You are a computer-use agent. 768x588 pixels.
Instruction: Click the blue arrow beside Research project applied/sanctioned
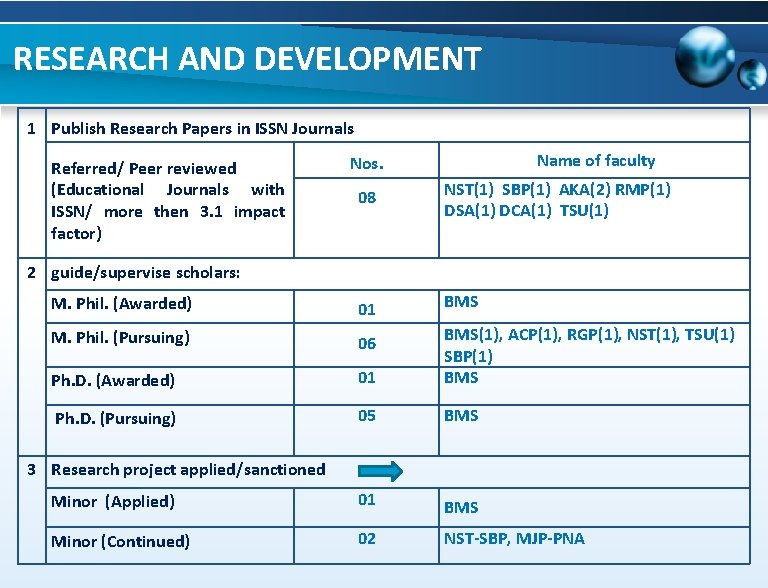click(x=381, y=471)
